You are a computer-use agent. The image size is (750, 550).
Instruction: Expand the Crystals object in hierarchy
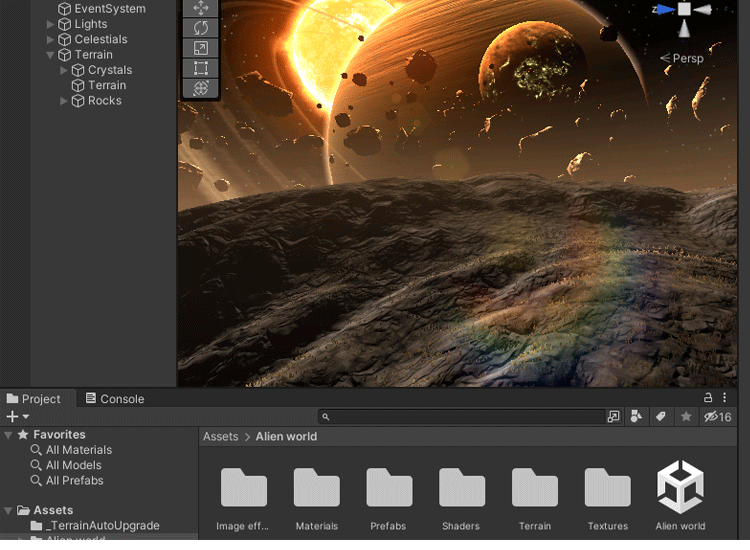point(64,70)
